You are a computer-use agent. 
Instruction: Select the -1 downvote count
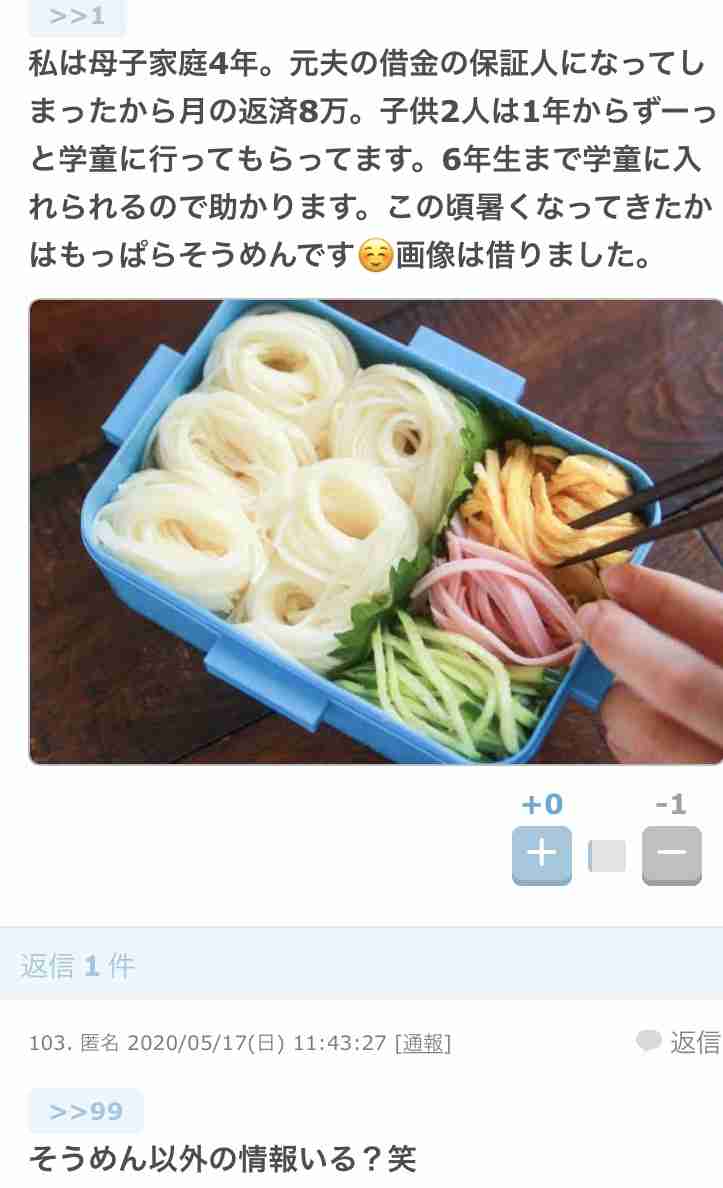coord(671,804)
